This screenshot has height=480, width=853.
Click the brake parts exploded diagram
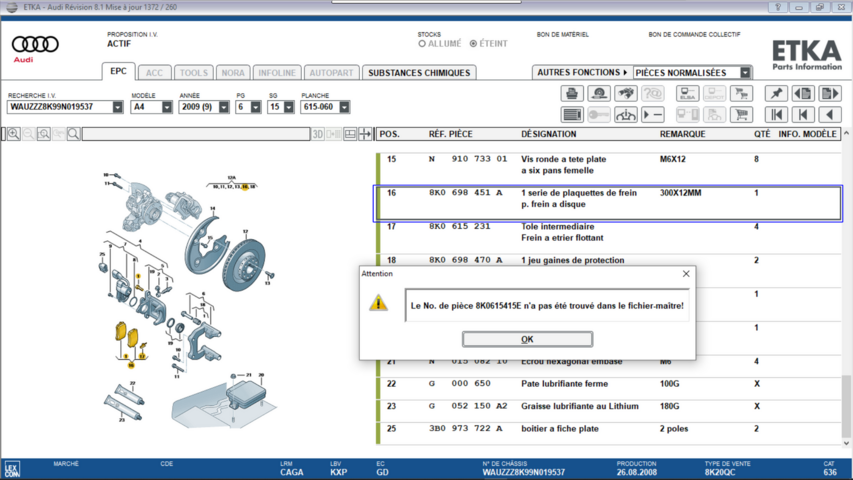(188, 299)
